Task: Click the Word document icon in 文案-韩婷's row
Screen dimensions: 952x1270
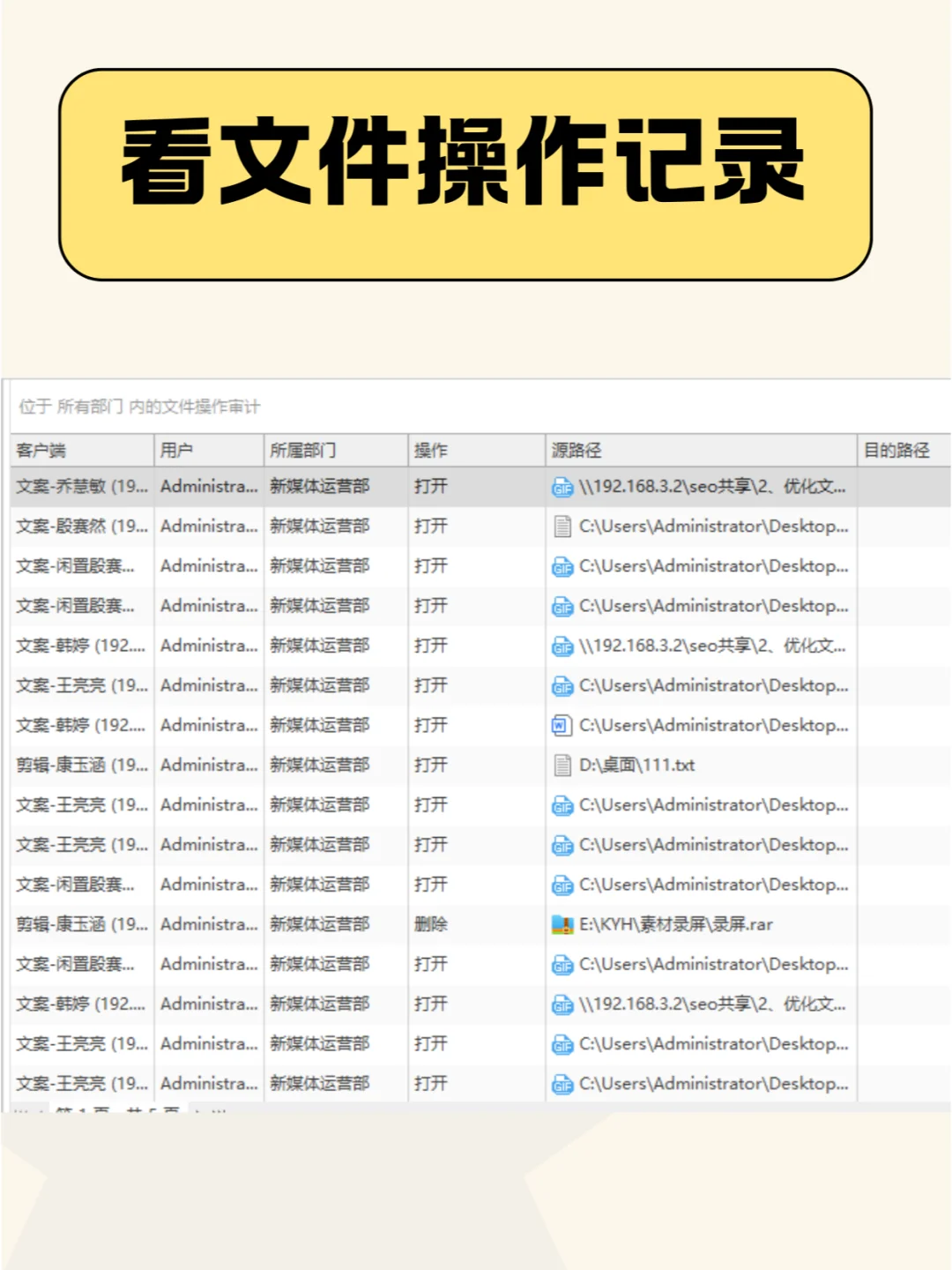Action: (561, 725)
